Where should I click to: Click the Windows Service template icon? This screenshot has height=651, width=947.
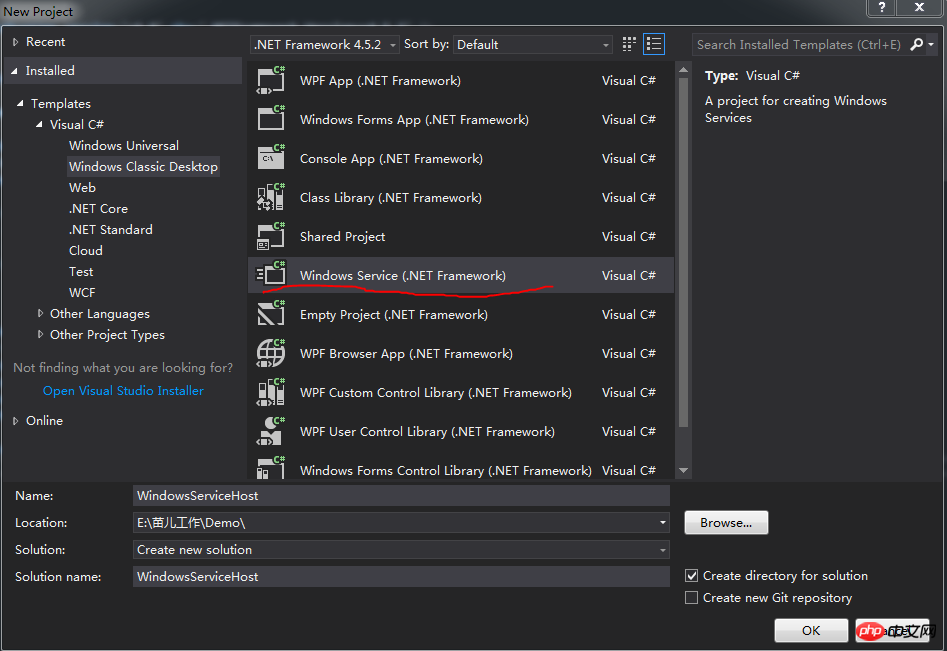pyautogui.click(x=271, y=275)
